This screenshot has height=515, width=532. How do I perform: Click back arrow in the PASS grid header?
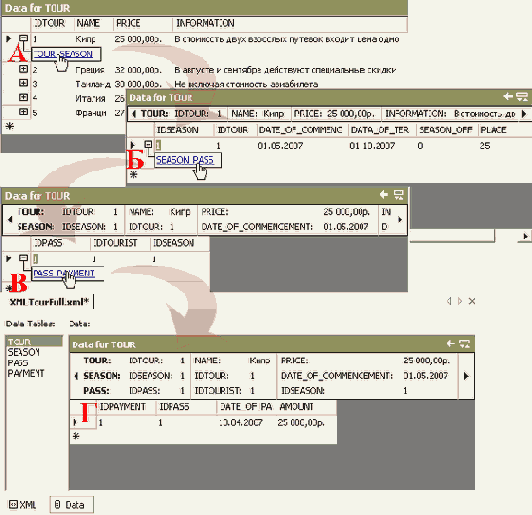tap(384, 194)
